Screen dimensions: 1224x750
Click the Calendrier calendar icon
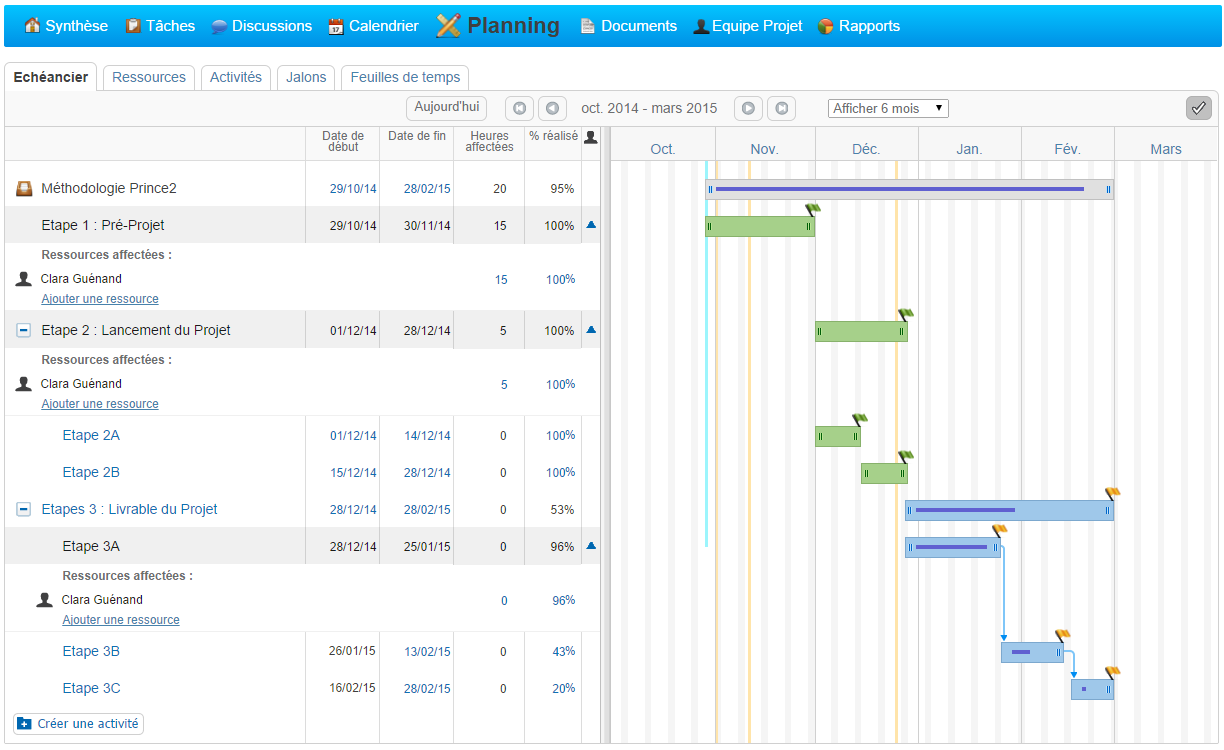(336, 27)
